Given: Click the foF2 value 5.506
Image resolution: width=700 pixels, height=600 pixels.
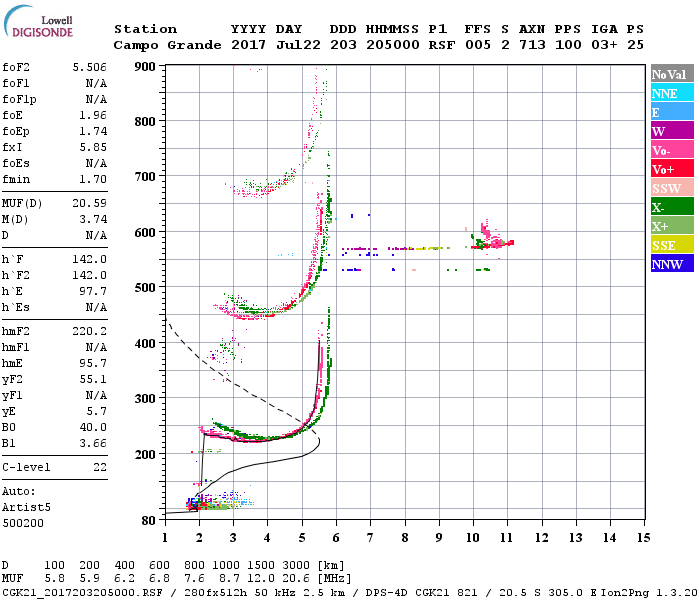Looking at the screenshot, I should (x=90, y=67).
